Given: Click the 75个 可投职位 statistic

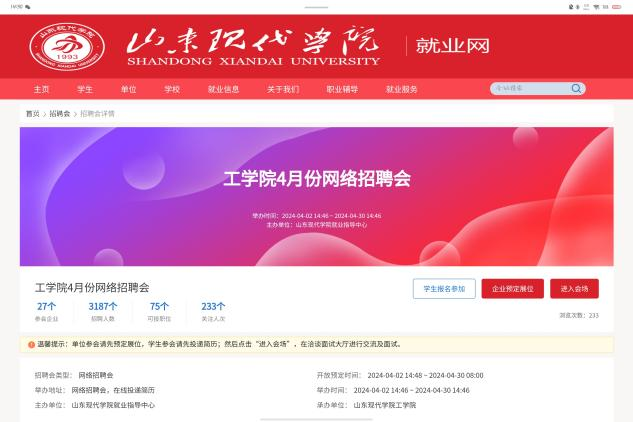Looking at the screenshot, I should [x=159, y=311].
